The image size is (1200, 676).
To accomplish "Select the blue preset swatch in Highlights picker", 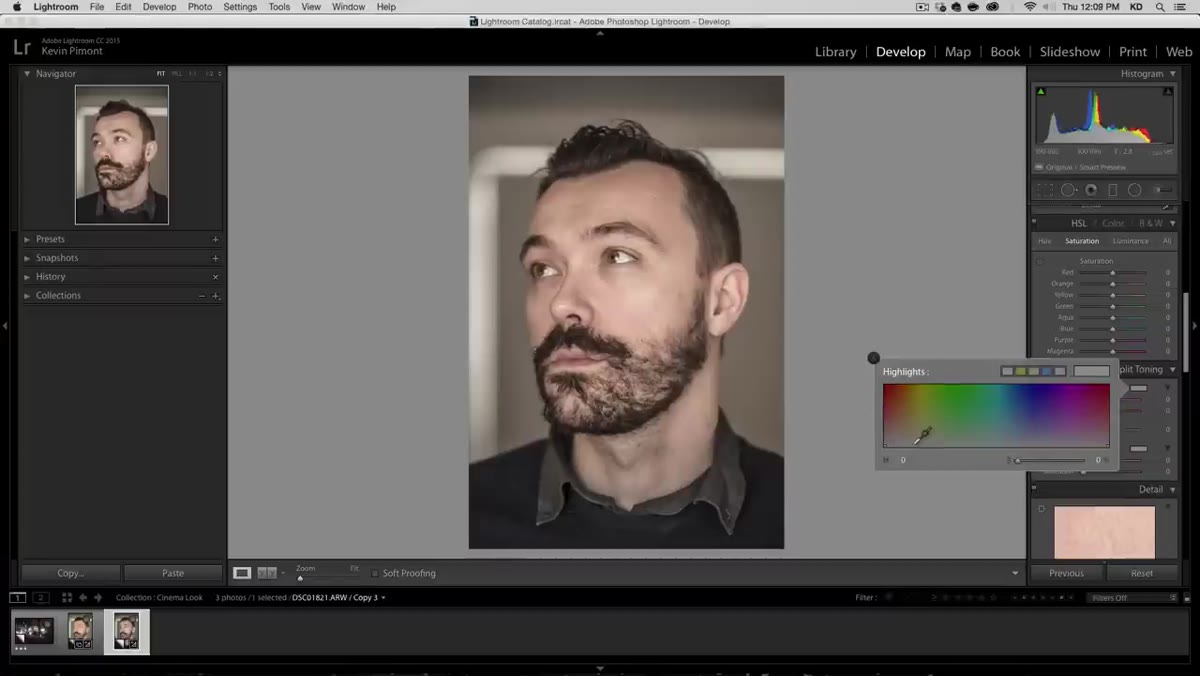I will pyautogui.click(x=1047, y=371).
